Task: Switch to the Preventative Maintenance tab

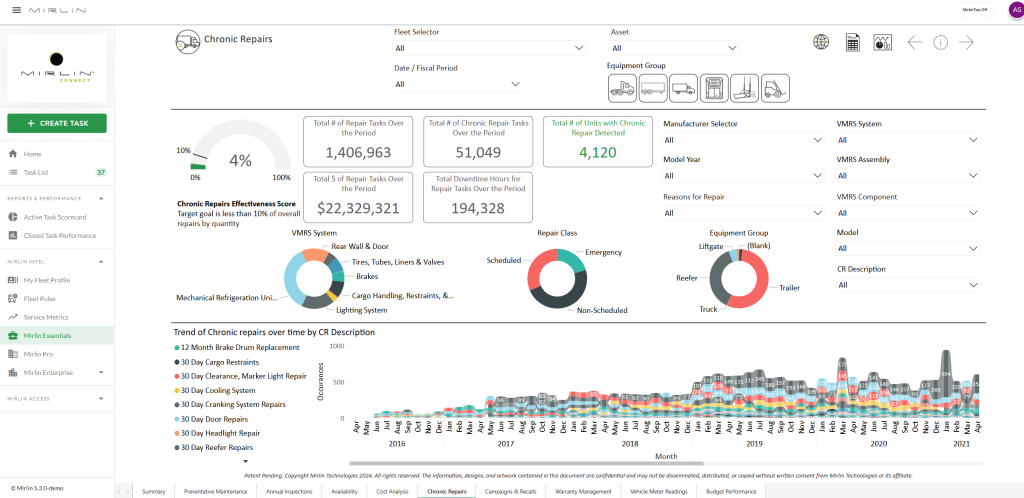Action: (216, 491)
